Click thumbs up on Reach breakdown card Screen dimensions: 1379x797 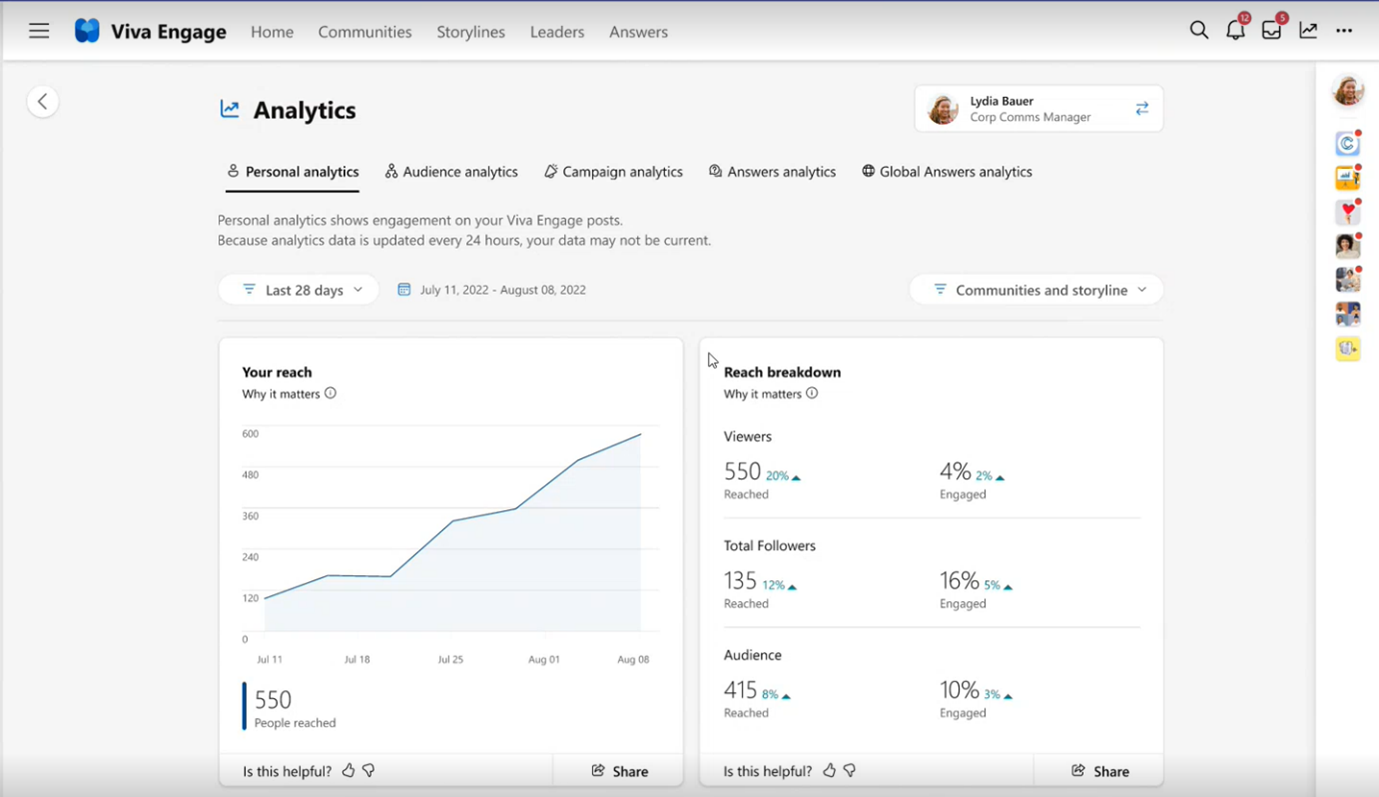829,771
